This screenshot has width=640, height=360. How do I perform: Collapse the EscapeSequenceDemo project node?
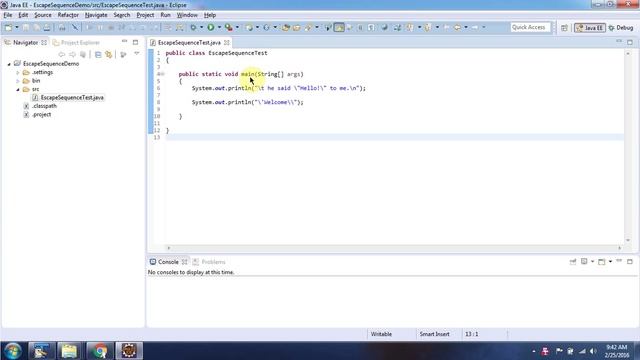(x=9, y=64)
